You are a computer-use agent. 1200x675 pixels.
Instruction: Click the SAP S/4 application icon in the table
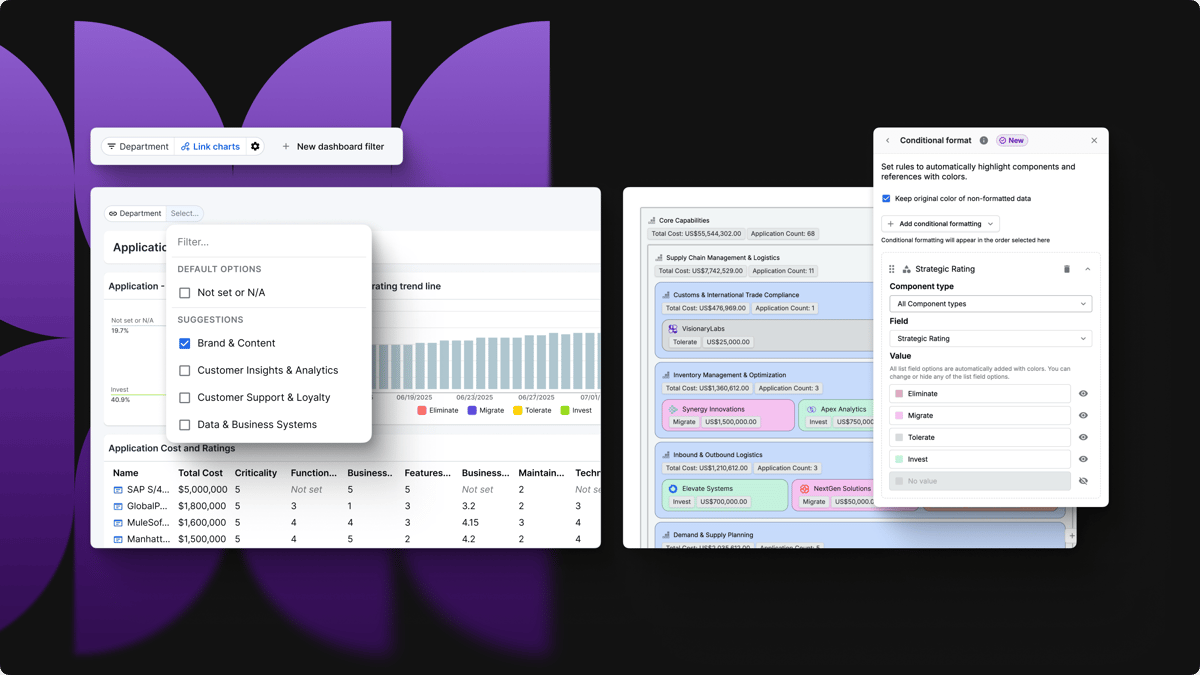[119, 489]
